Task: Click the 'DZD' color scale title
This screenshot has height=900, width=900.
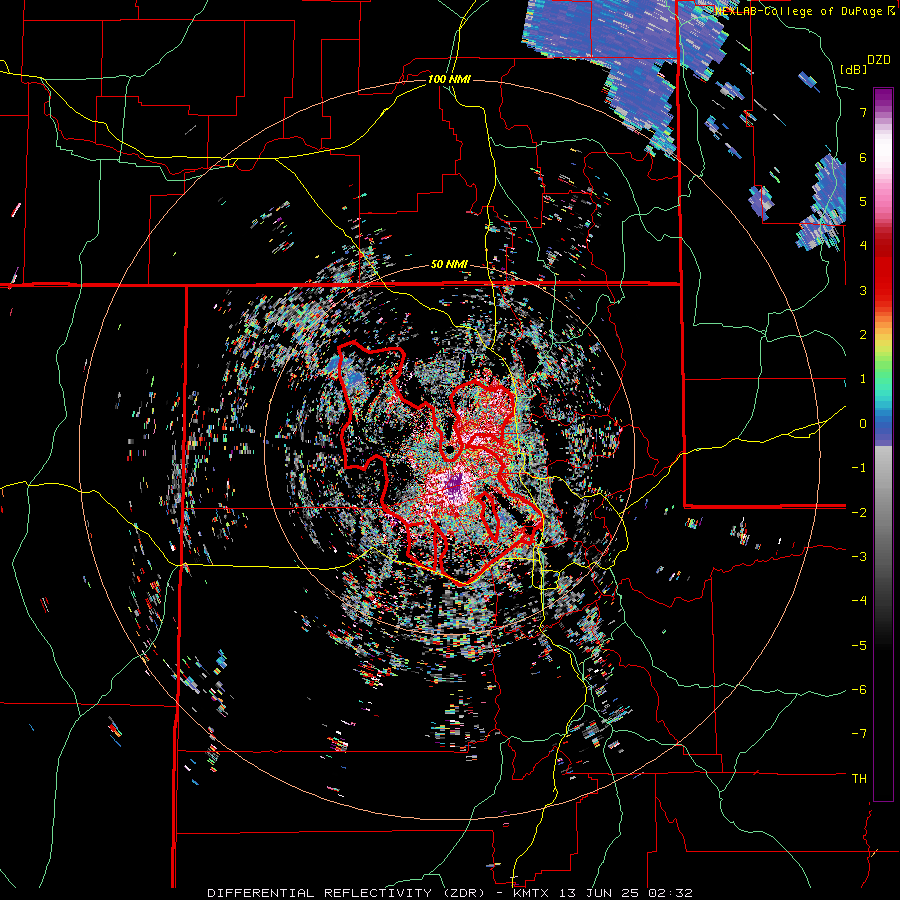Action: (879, 60)
